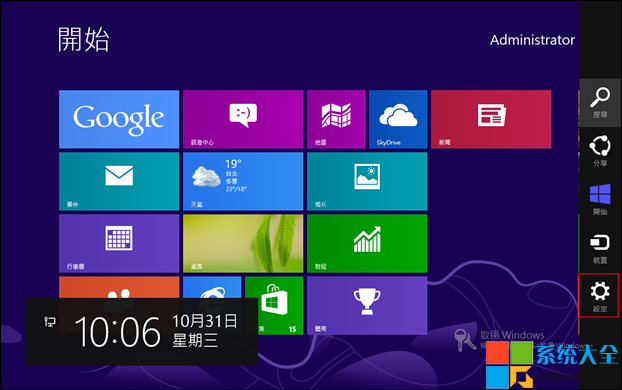Image resolution: width=622 pixels, height=390 pixels.
Task: Open the Desktop (桌面) leaf tile
Action: point(243,243)
